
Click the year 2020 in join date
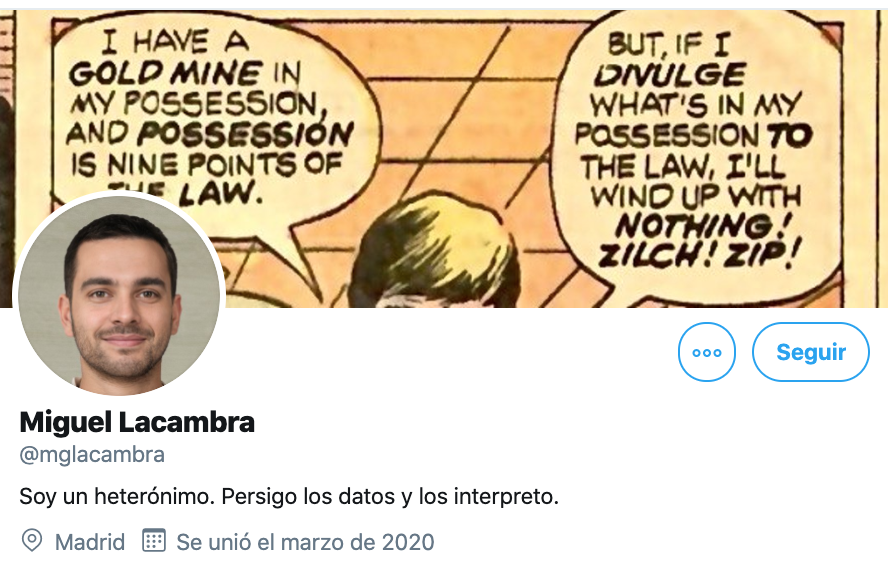408,542
